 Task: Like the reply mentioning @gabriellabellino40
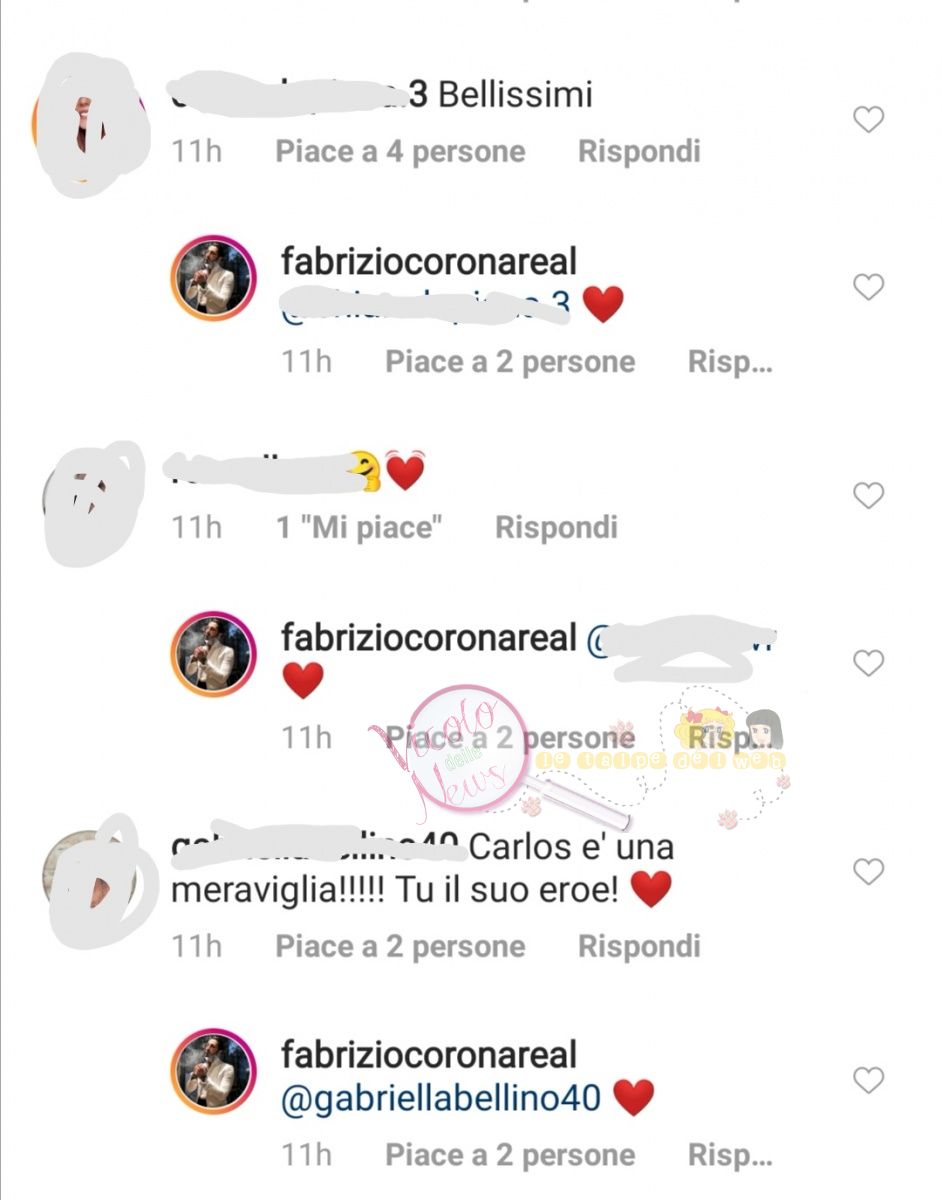tap(868, 1080)
